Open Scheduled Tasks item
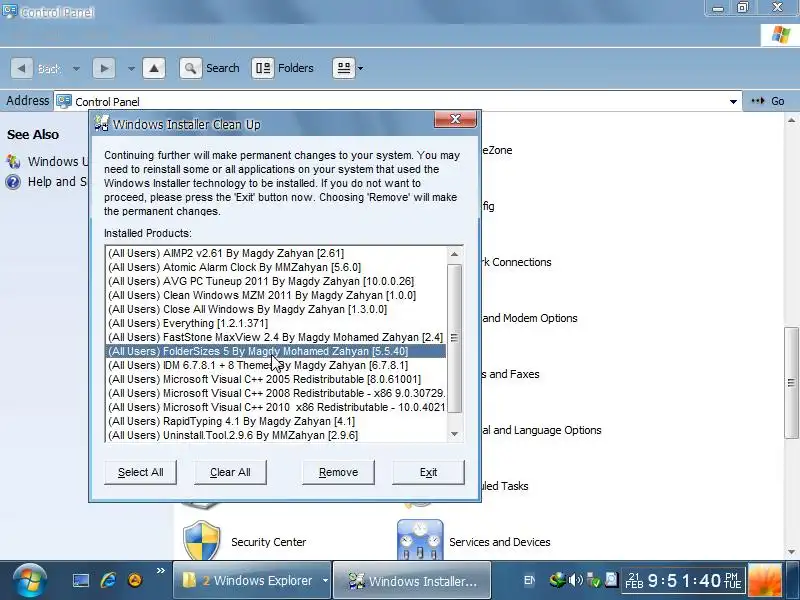800x600 pixels. point(505,486)
